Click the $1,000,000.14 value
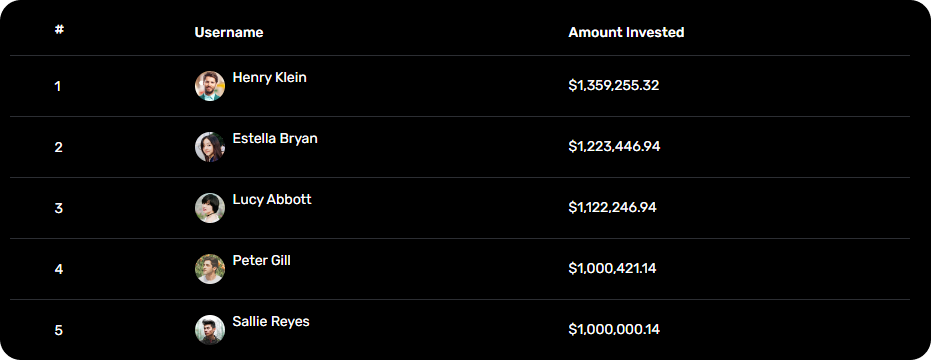 click(614, 329)
